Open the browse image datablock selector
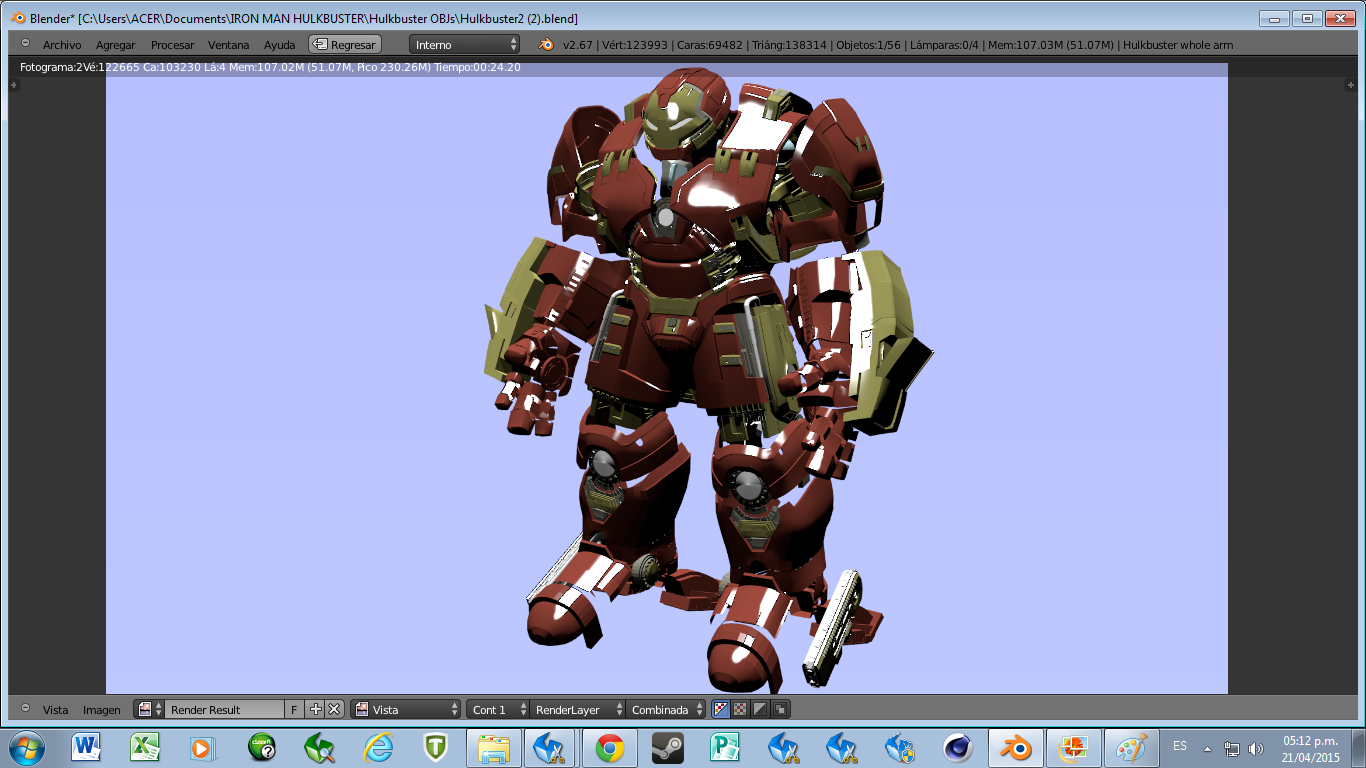Viewport: 1366px width, 768px height. [149, 709]
